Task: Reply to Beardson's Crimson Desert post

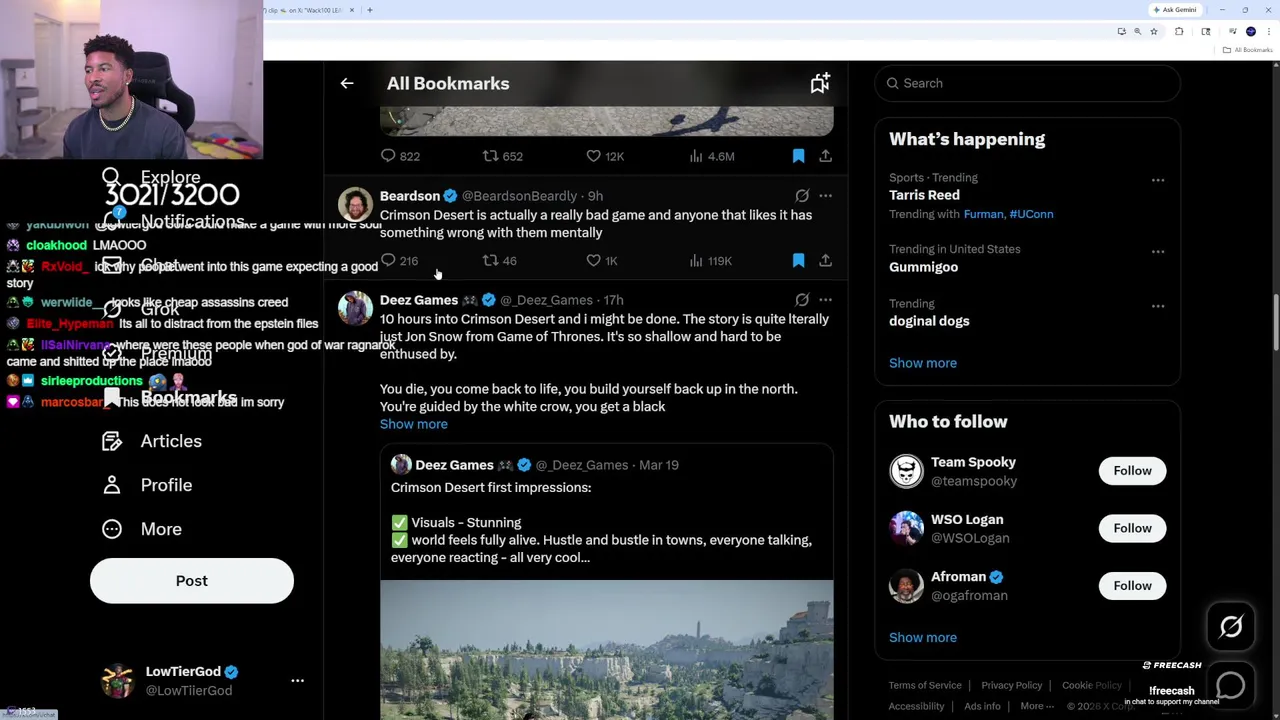Action: (399, 261)
